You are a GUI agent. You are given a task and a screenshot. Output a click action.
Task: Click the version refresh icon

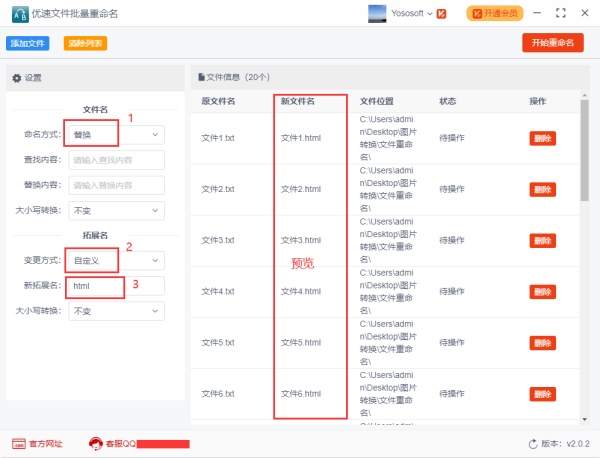tap(532, 443)
